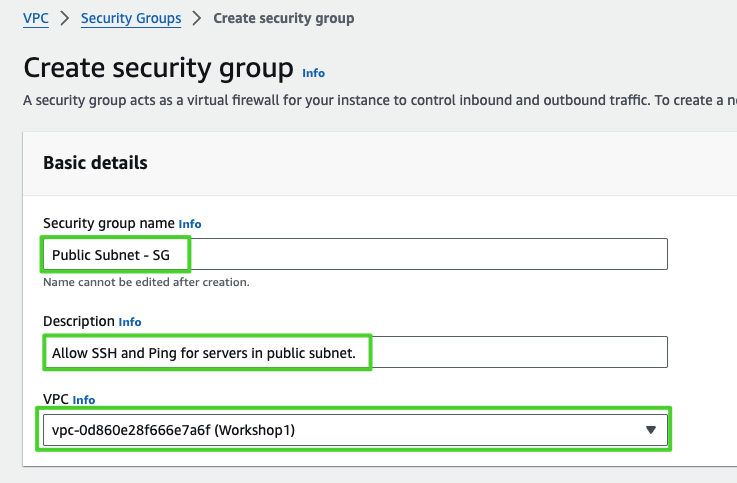This screenshot has height=483, width=737.
Task: Open Info next to the page heading
Action: [314, 73]
